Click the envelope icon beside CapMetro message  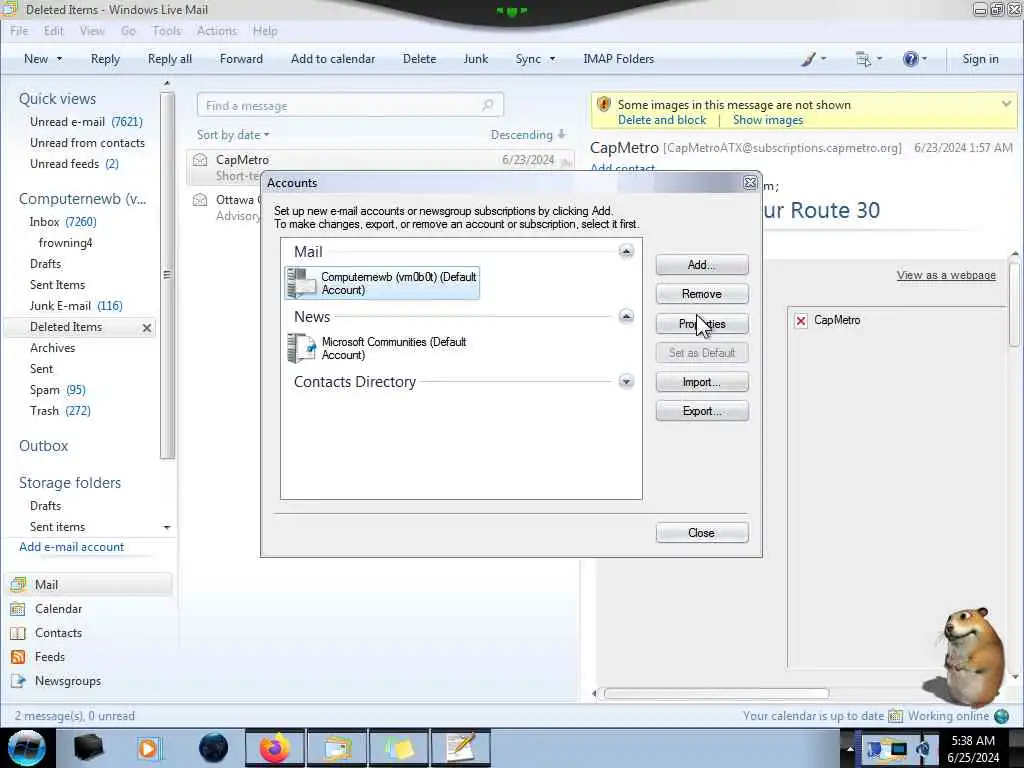(x=200, y=160)
